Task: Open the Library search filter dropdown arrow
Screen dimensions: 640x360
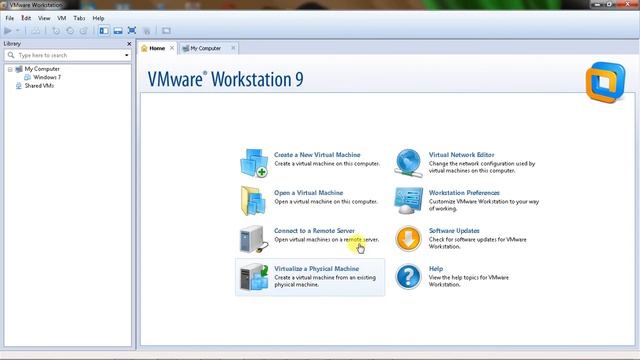Action: 127,55
